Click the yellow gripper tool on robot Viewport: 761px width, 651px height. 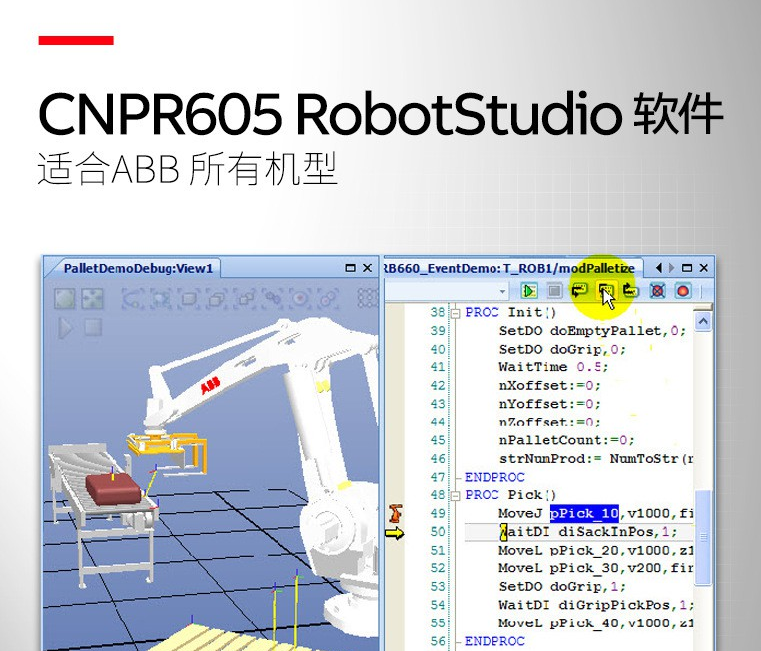(167, 453)
